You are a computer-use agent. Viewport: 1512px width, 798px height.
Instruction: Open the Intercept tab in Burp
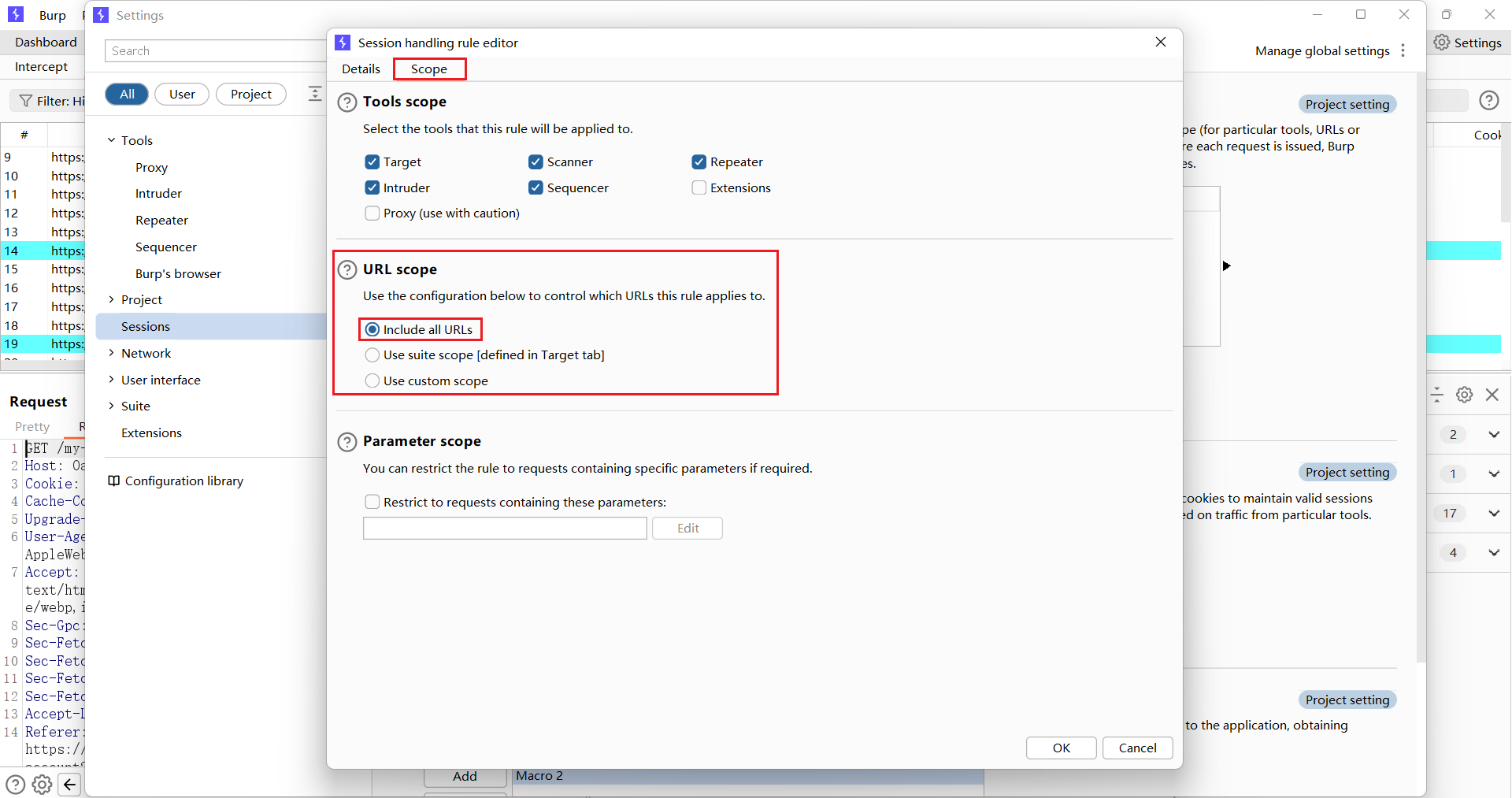click(41, 67)
